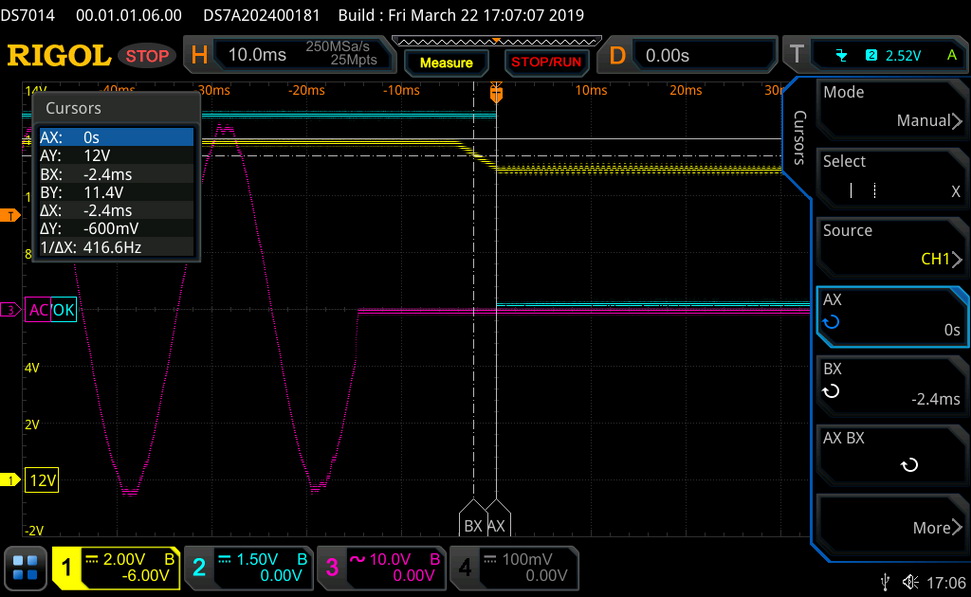The height and width of the screenshot is (597, 971).
Task: Click the channel 1 offset -6.00V
Action: (x=146, y=576)
